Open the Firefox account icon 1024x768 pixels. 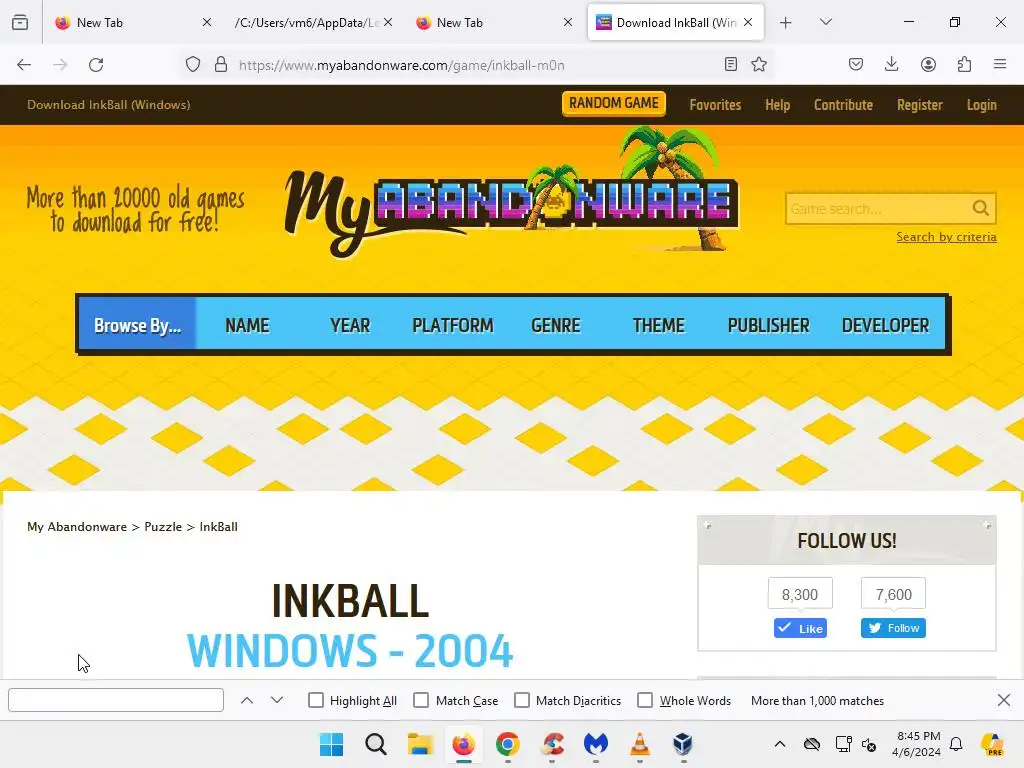pyautogui.click(x=928, y=64)
